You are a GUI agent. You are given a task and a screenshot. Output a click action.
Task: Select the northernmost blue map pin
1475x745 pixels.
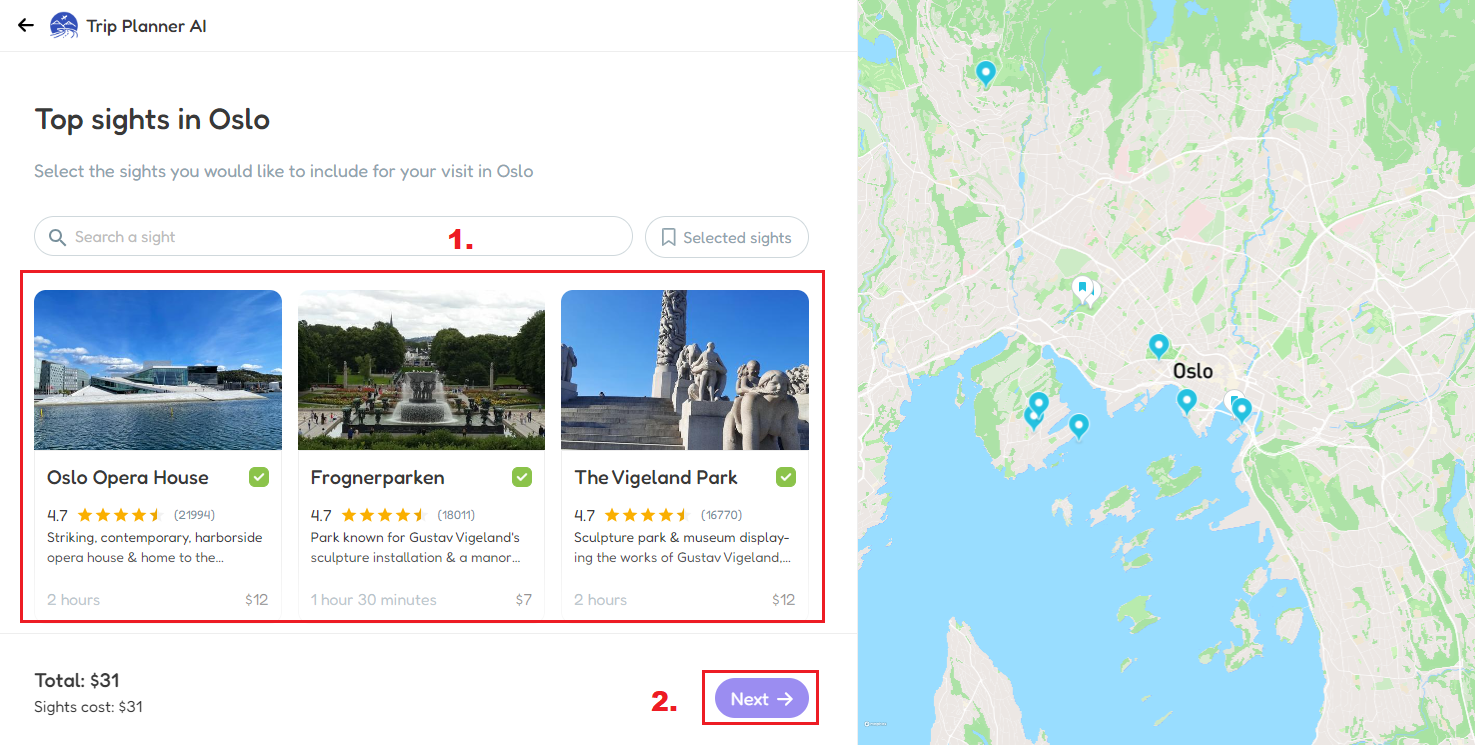[985, 73]
